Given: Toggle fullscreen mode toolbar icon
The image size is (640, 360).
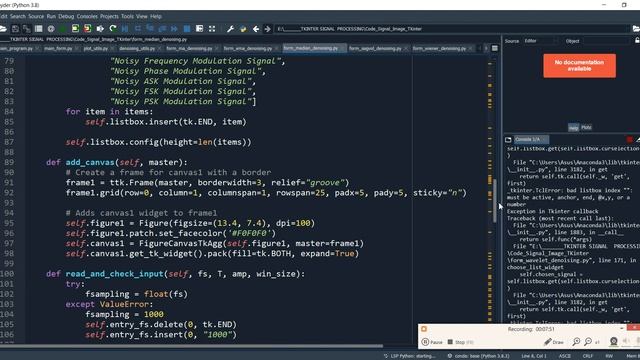Looking at the screenshot, I should pos(211,29).
